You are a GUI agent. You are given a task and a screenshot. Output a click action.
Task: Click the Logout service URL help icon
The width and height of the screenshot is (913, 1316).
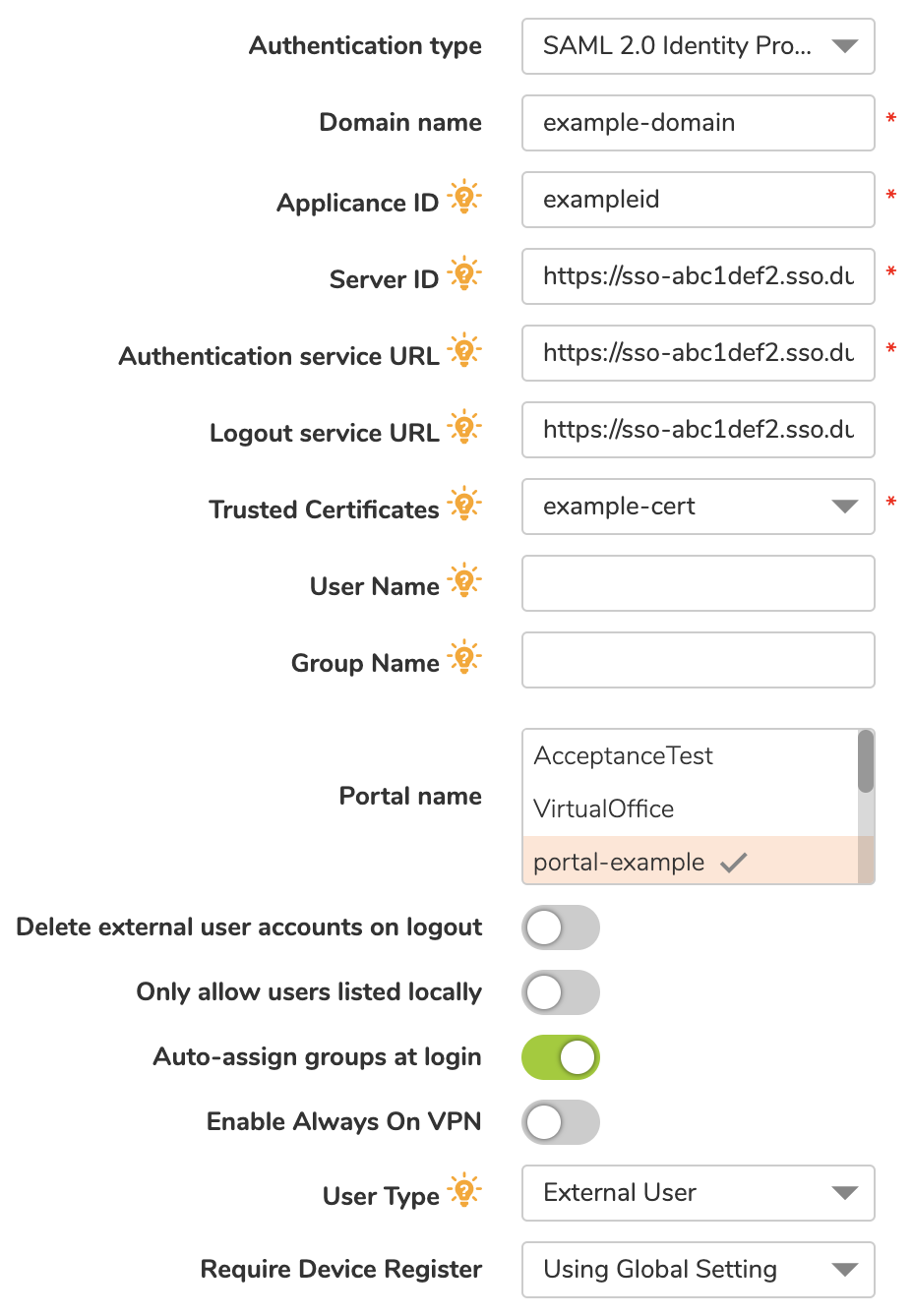pos(463,426)
